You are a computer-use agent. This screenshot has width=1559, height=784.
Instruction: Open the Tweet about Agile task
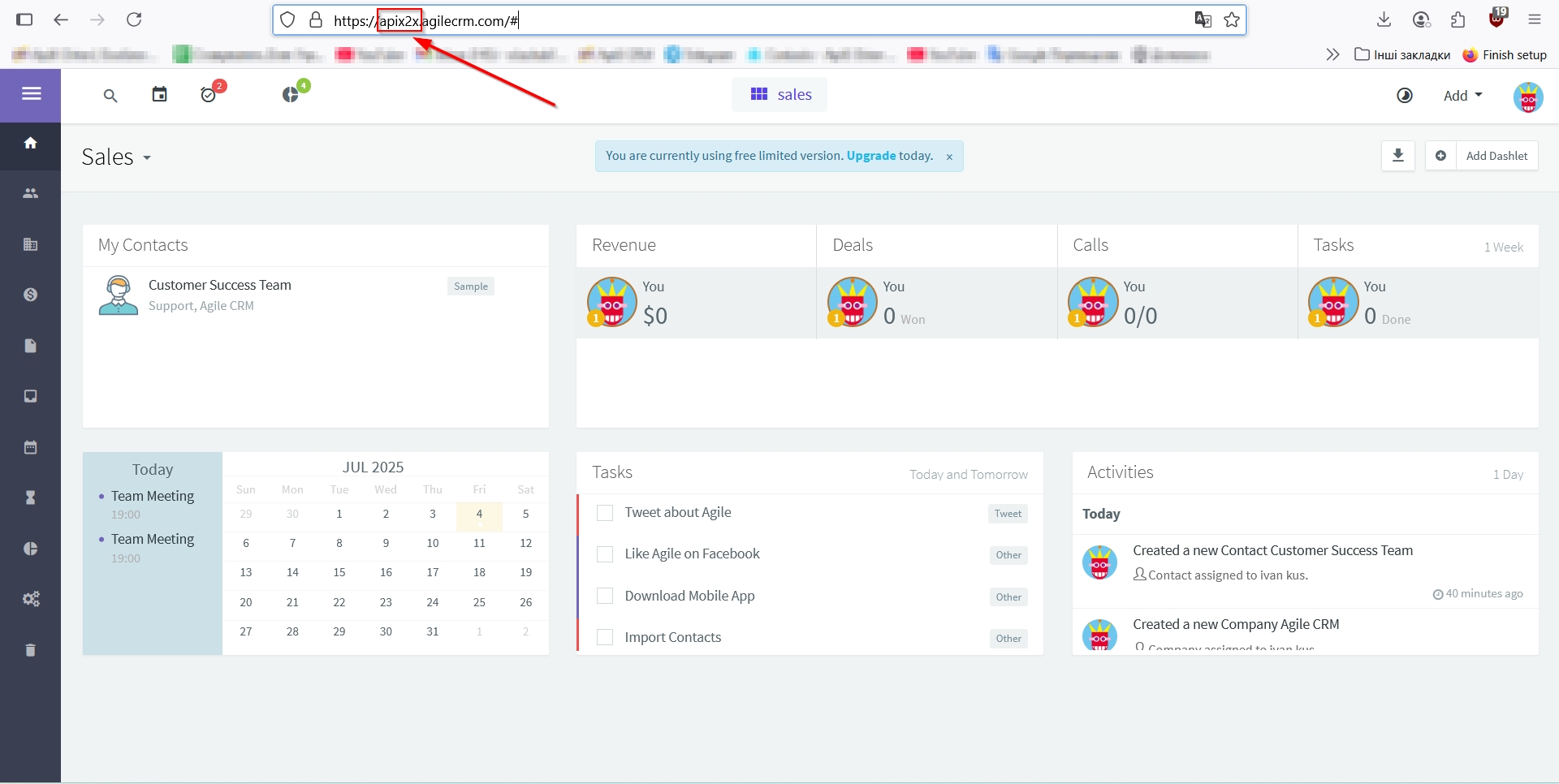coord(678,512)
